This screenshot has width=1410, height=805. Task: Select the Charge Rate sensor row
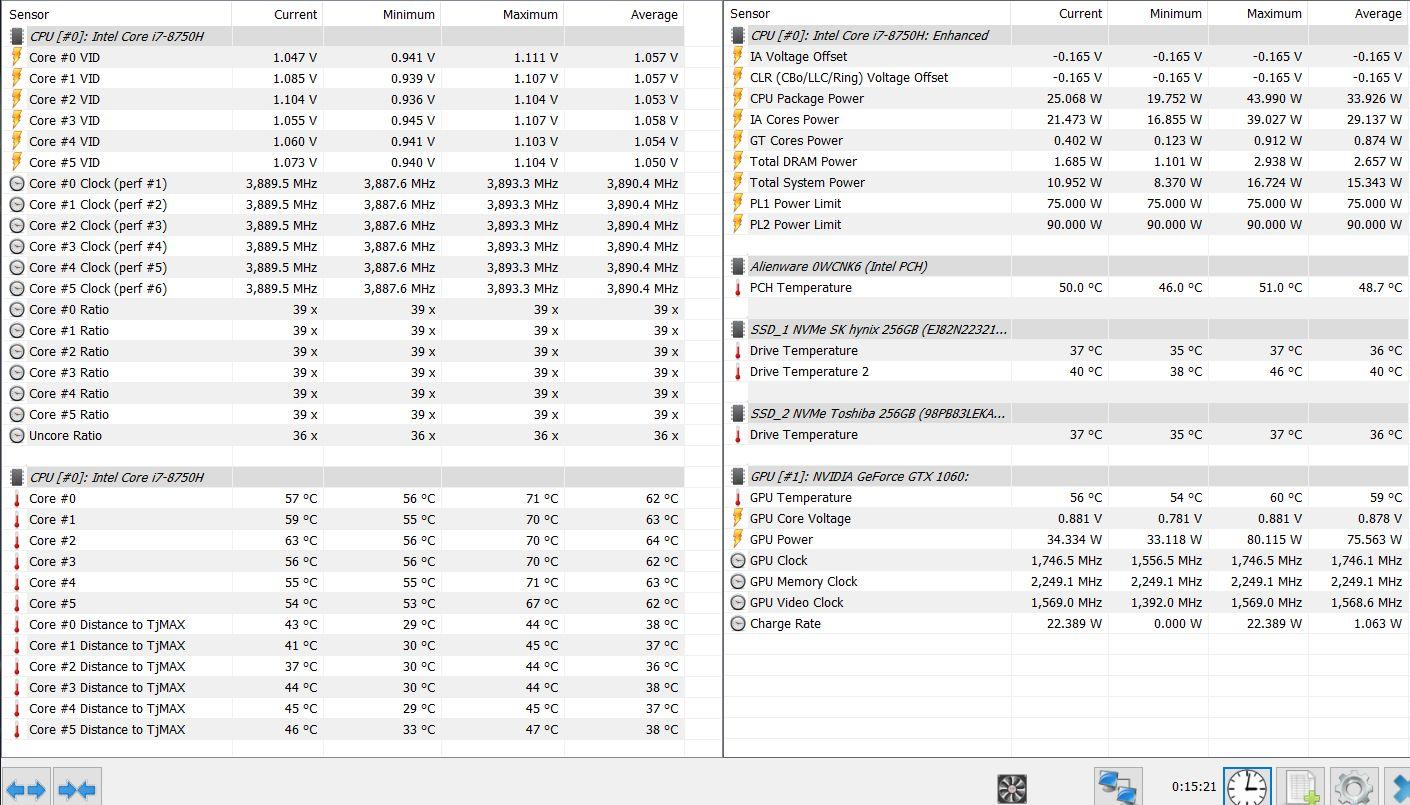[x=784, y=624]
